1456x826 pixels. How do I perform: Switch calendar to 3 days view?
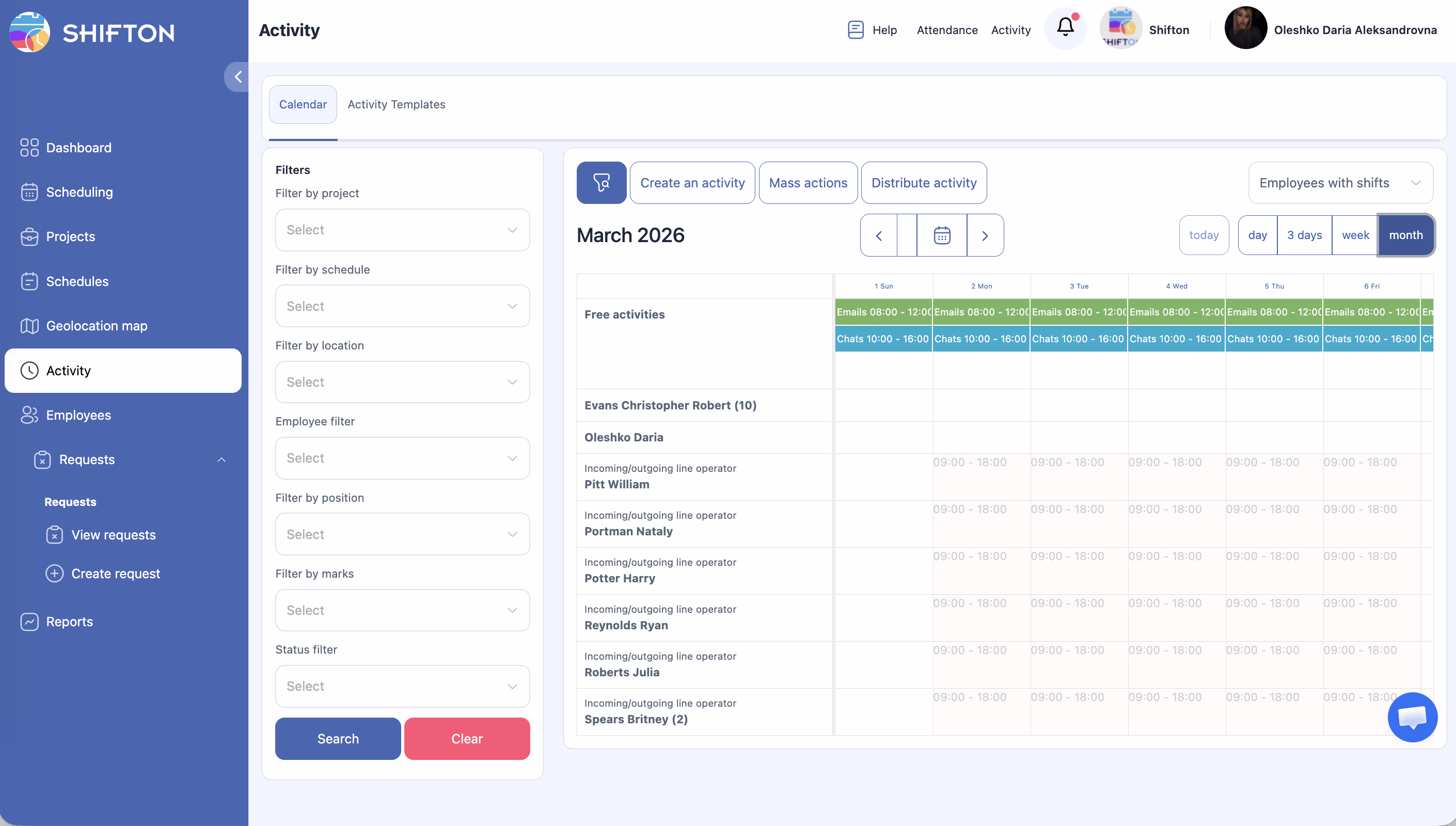click(x=1304, y=235)
